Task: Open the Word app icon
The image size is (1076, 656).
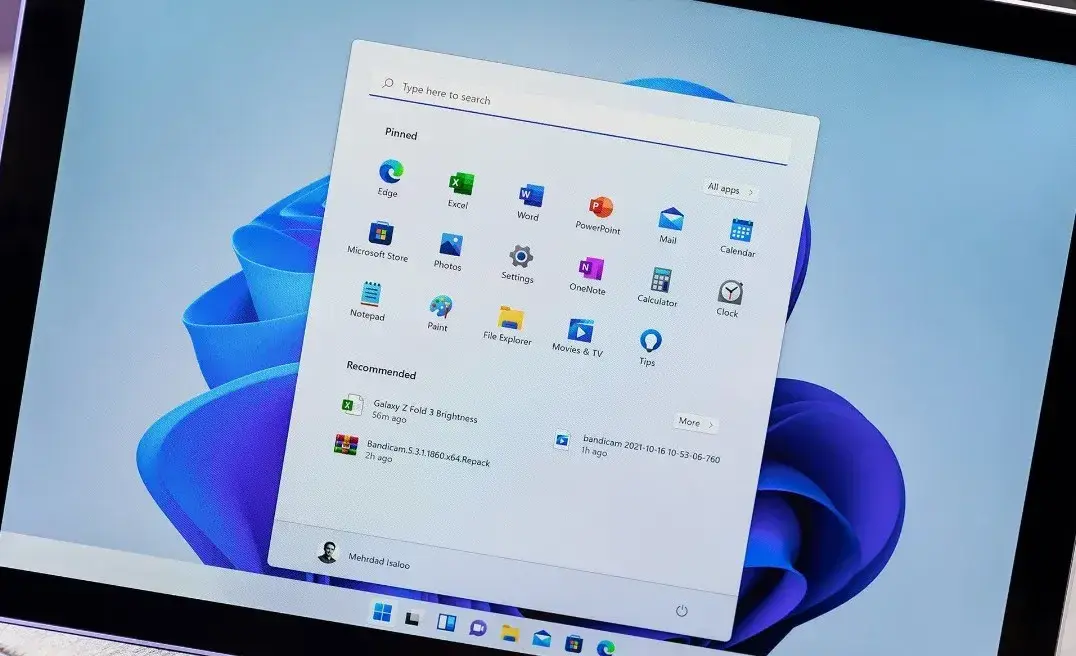Action: click(530, 196)
